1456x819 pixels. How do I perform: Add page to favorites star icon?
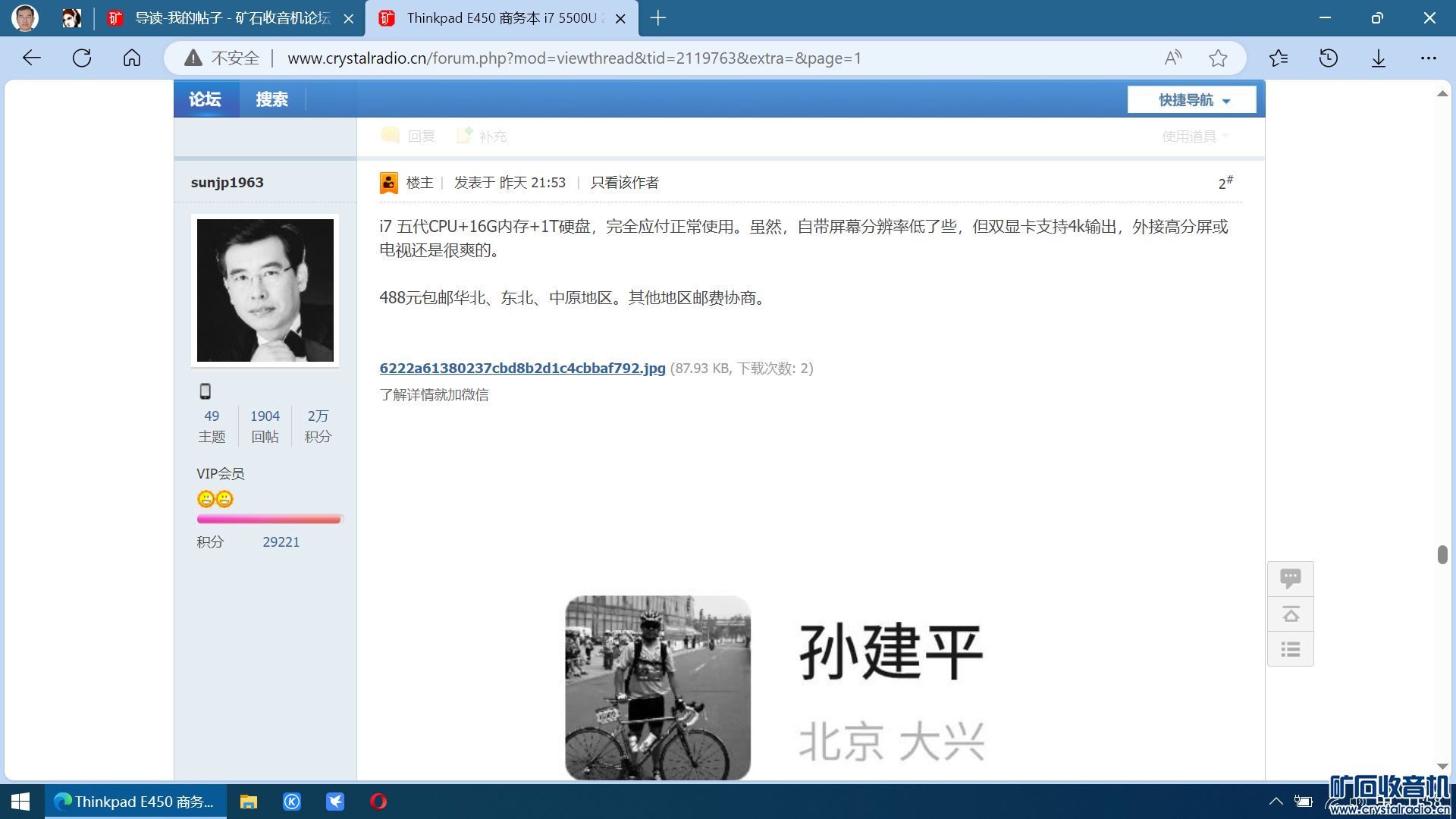(x=1218, y=58)
